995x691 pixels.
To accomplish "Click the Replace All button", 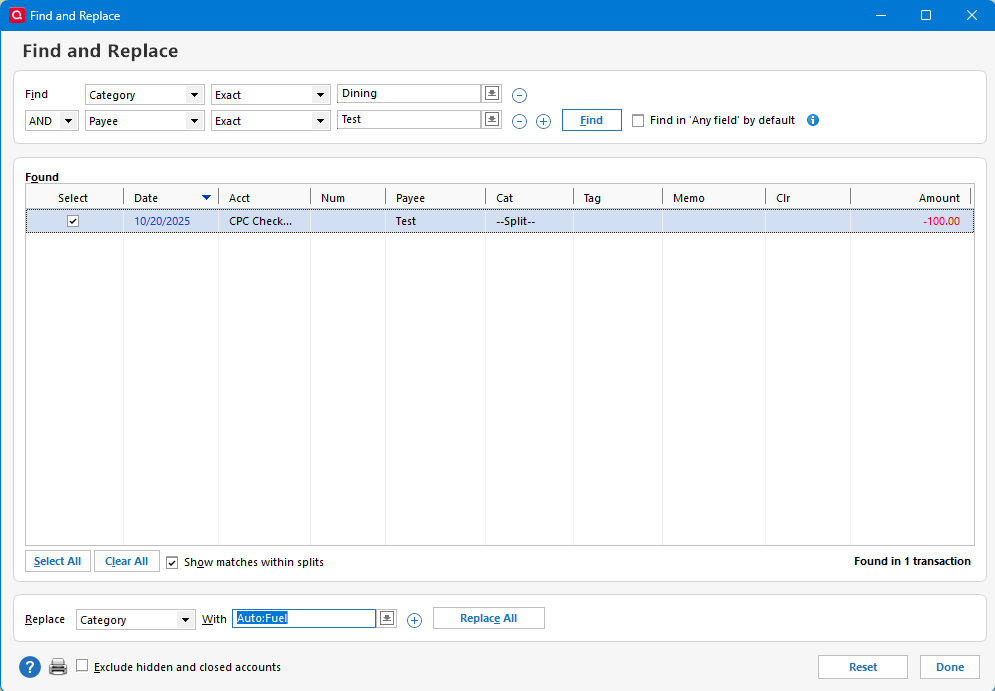I will (489, 618).
